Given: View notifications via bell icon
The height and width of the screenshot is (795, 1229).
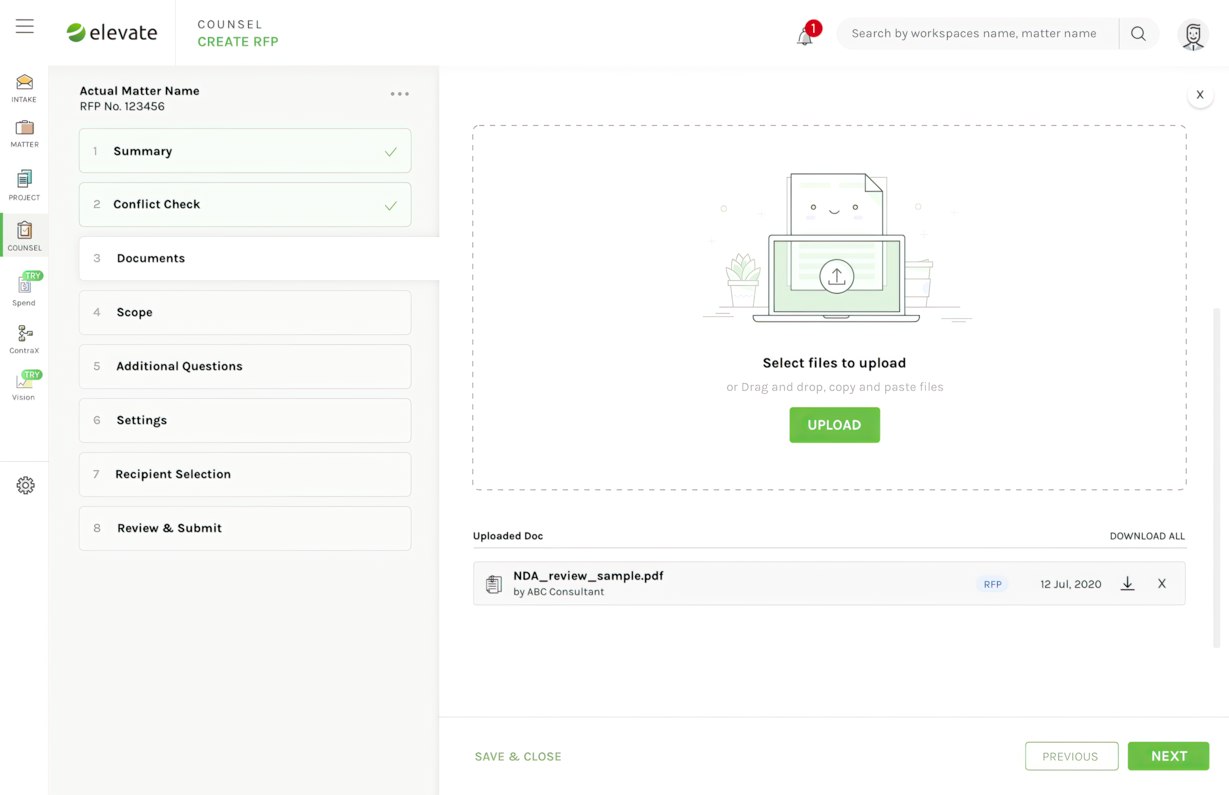Looking at the screenshot, I should coord(806,34).
